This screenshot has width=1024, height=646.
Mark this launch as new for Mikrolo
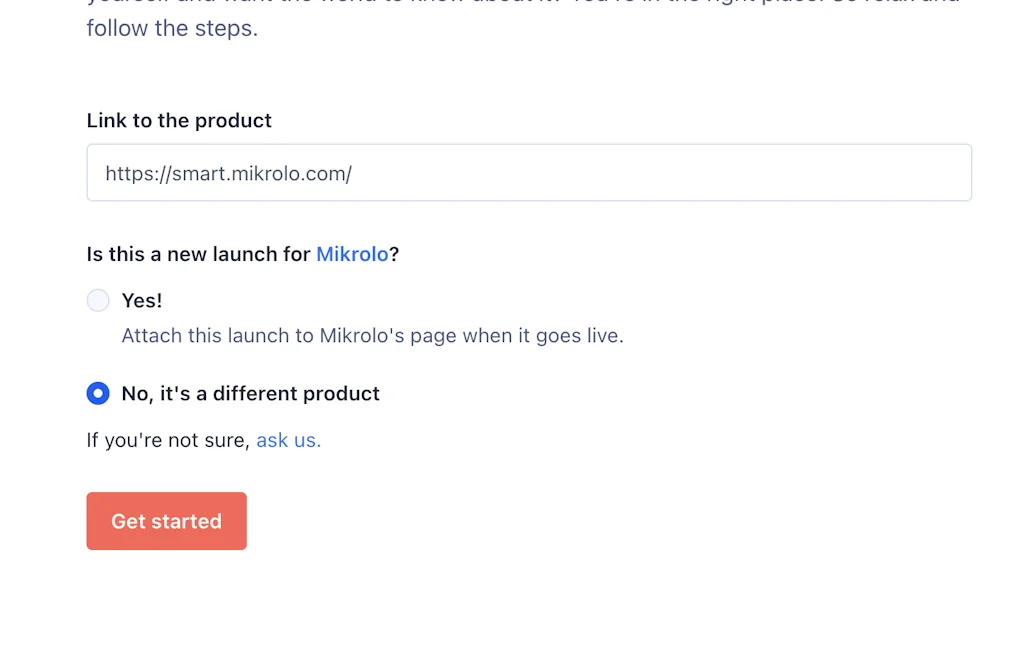point(98,300)
